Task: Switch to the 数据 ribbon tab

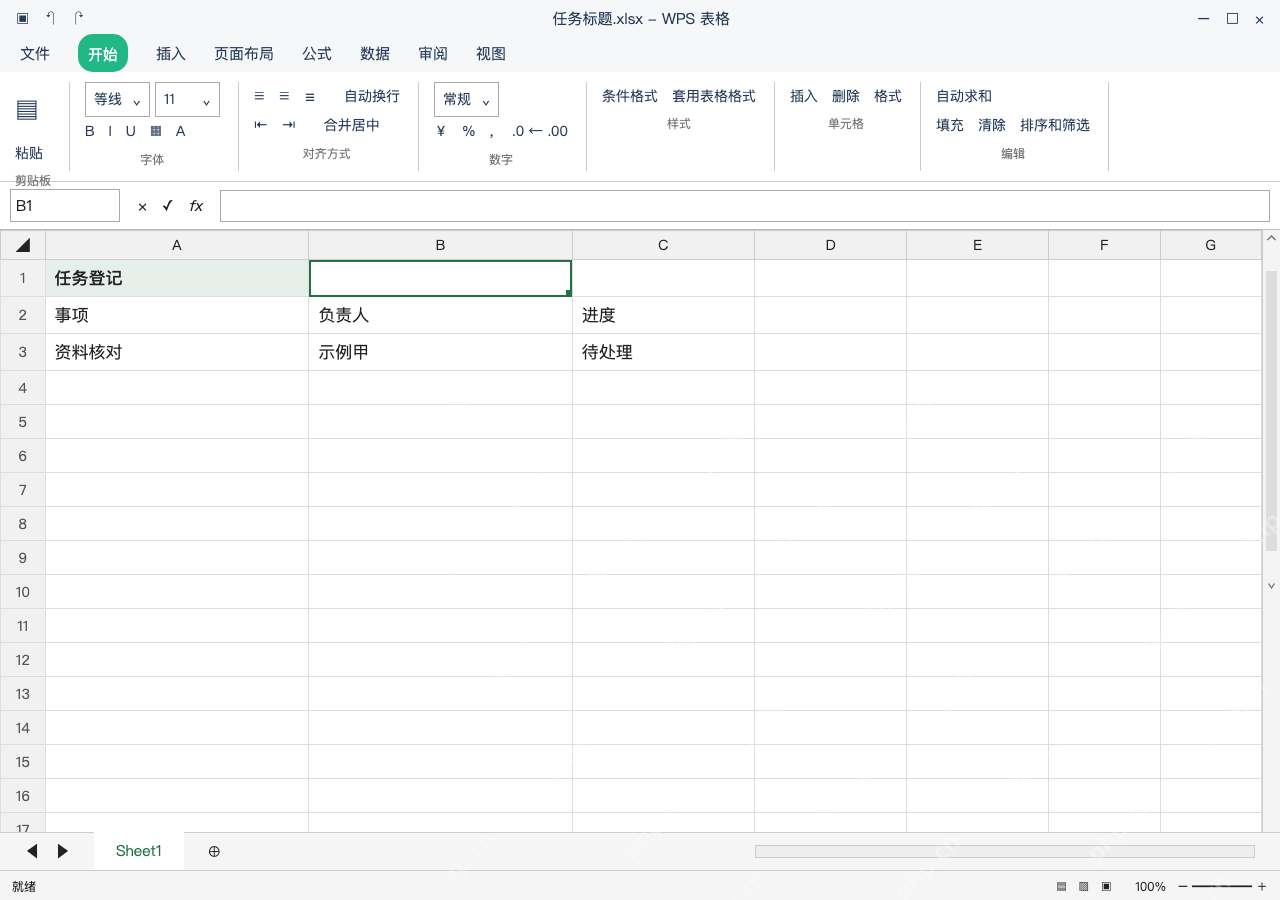Action: point(375,54)
